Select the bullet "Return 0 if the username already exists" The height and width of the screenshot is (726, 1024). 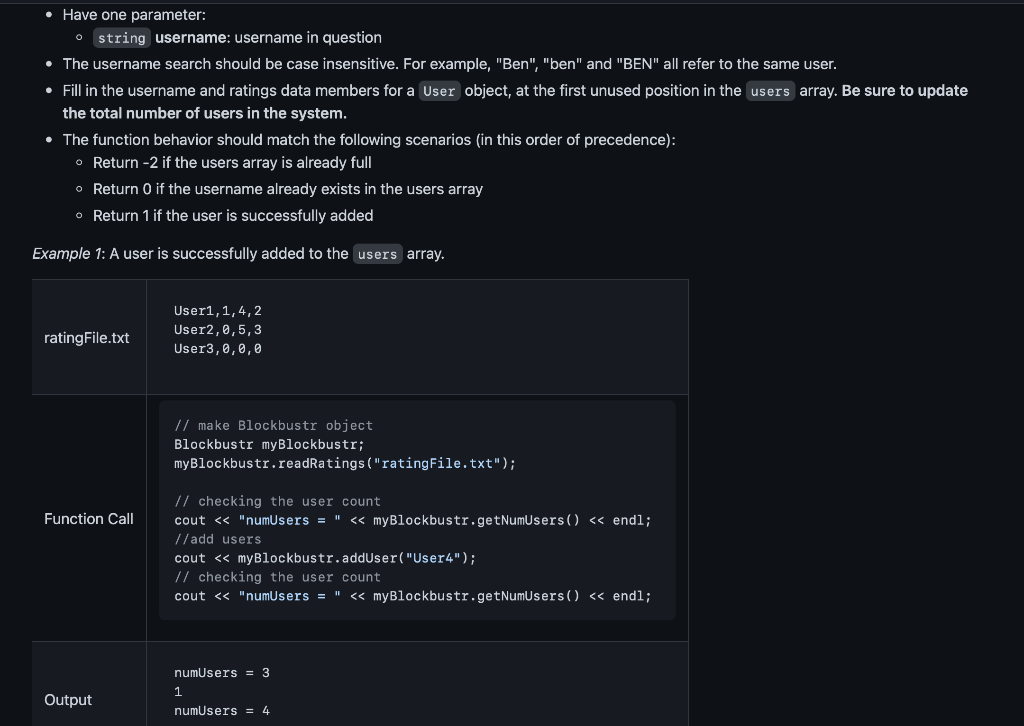(x=288, y=189)
